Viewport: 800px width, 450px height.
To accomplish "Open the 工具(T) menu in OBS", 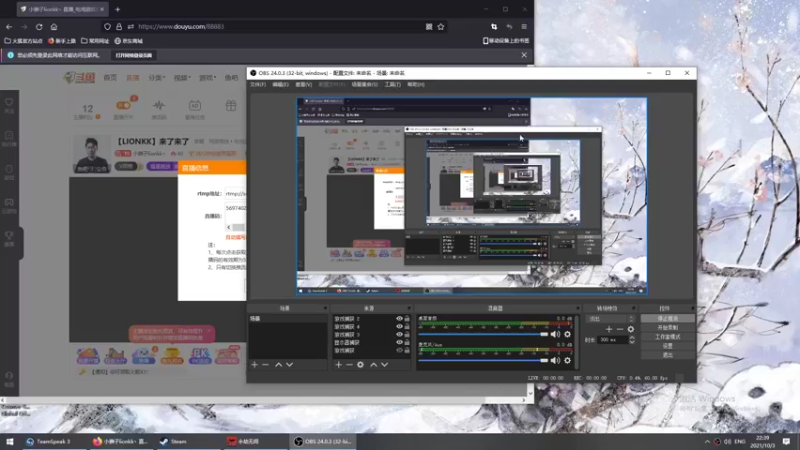I will point(392,85).
